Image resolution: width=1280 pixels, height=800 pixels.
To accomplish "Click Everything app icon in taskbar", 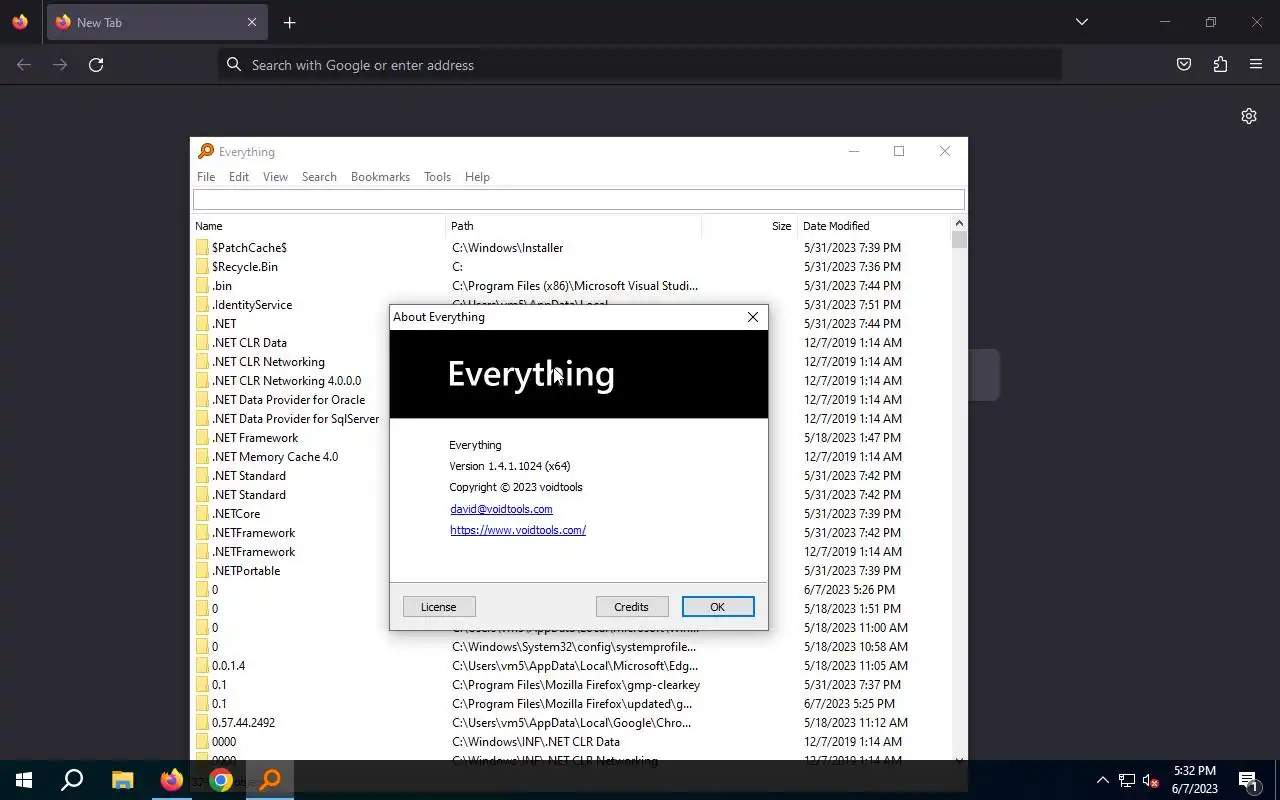I will [x=270, y=780].
